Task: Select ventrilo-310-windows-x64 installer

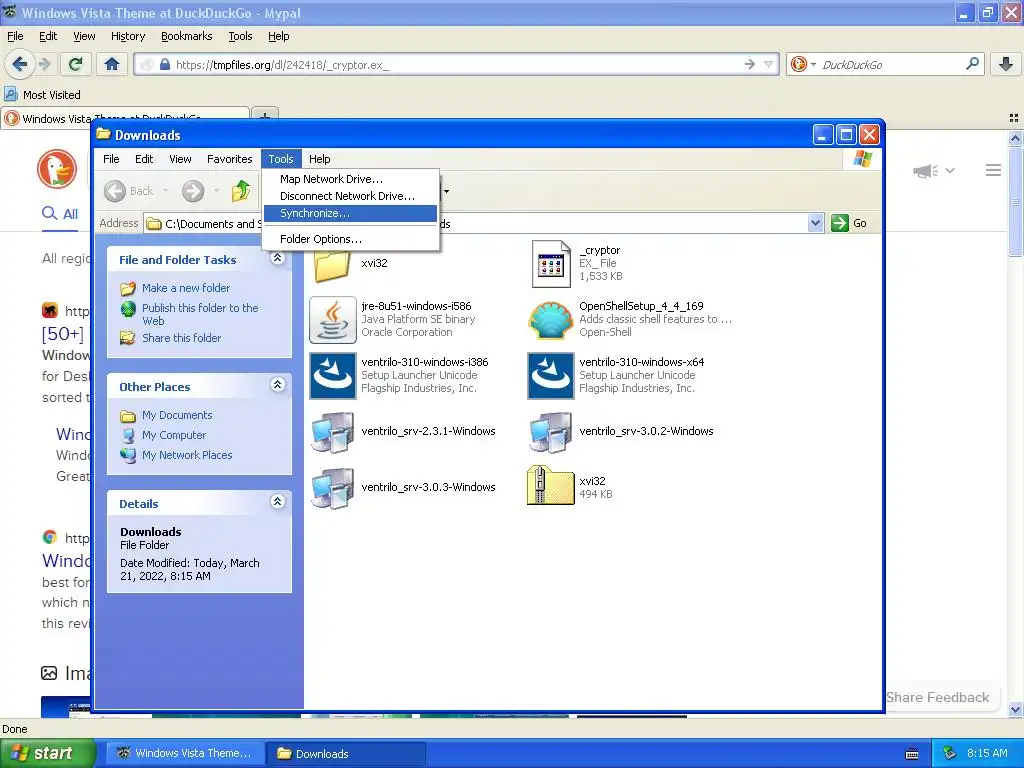Action: pos(551,376)
